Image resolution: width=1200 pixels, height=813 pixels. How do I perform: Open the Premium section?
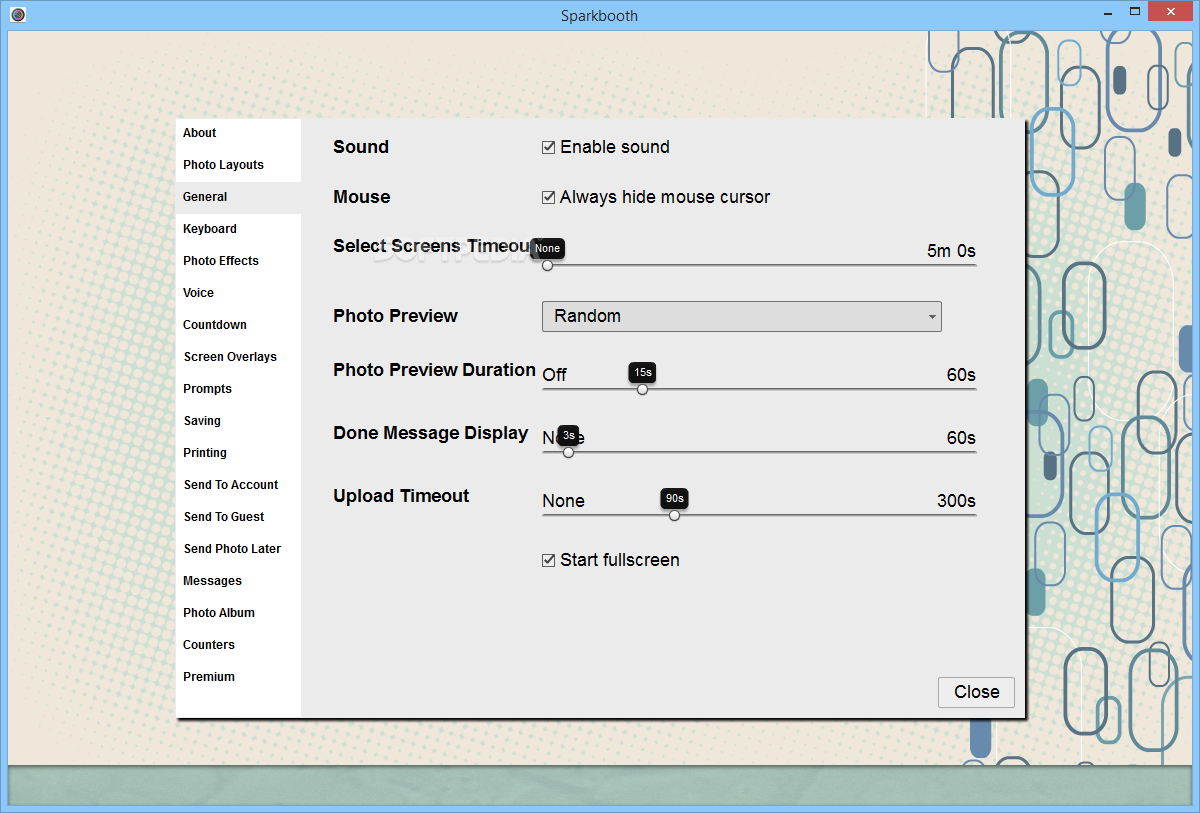click(x=238, y=677)
